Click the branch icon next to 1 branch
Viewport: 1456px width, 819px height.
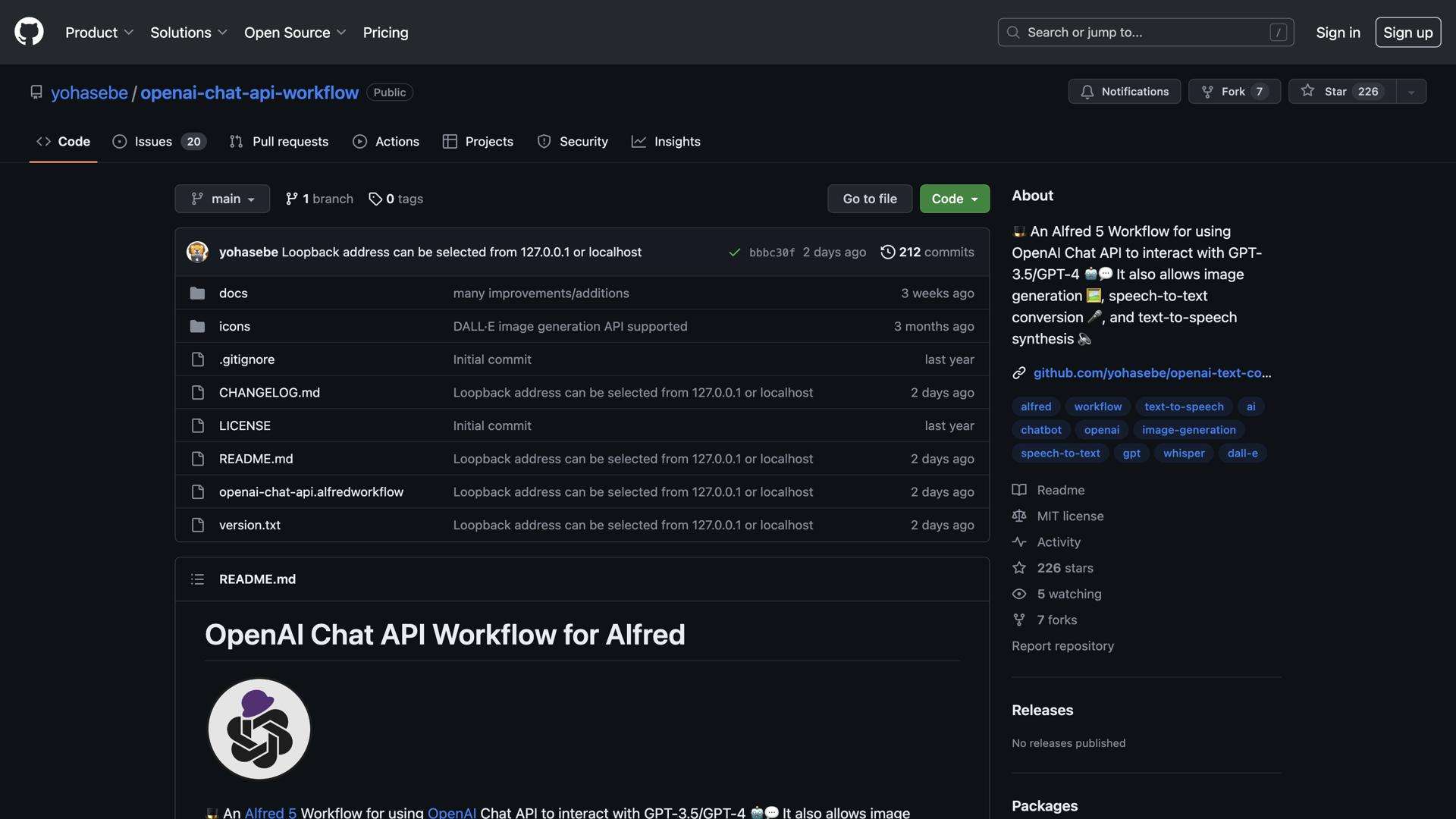pos(293,199)
